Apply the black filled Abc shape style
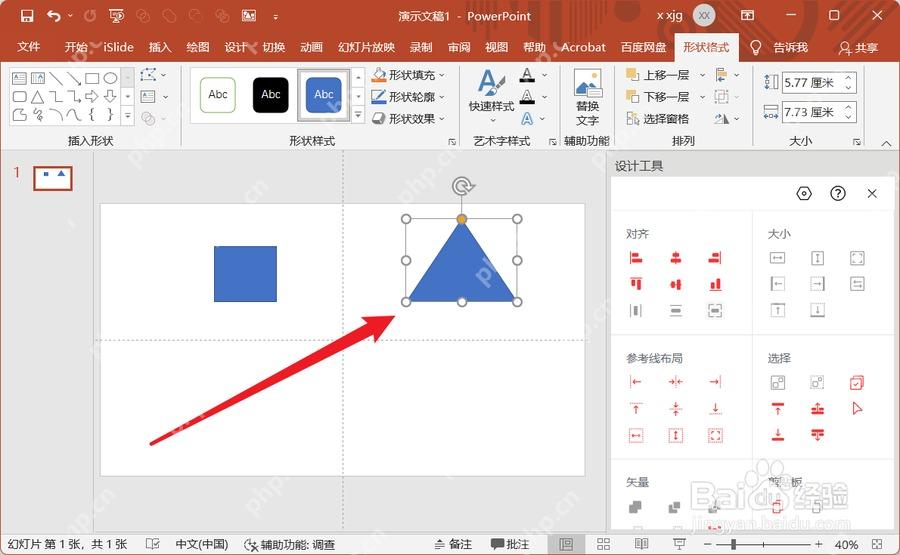 [271, 95]
